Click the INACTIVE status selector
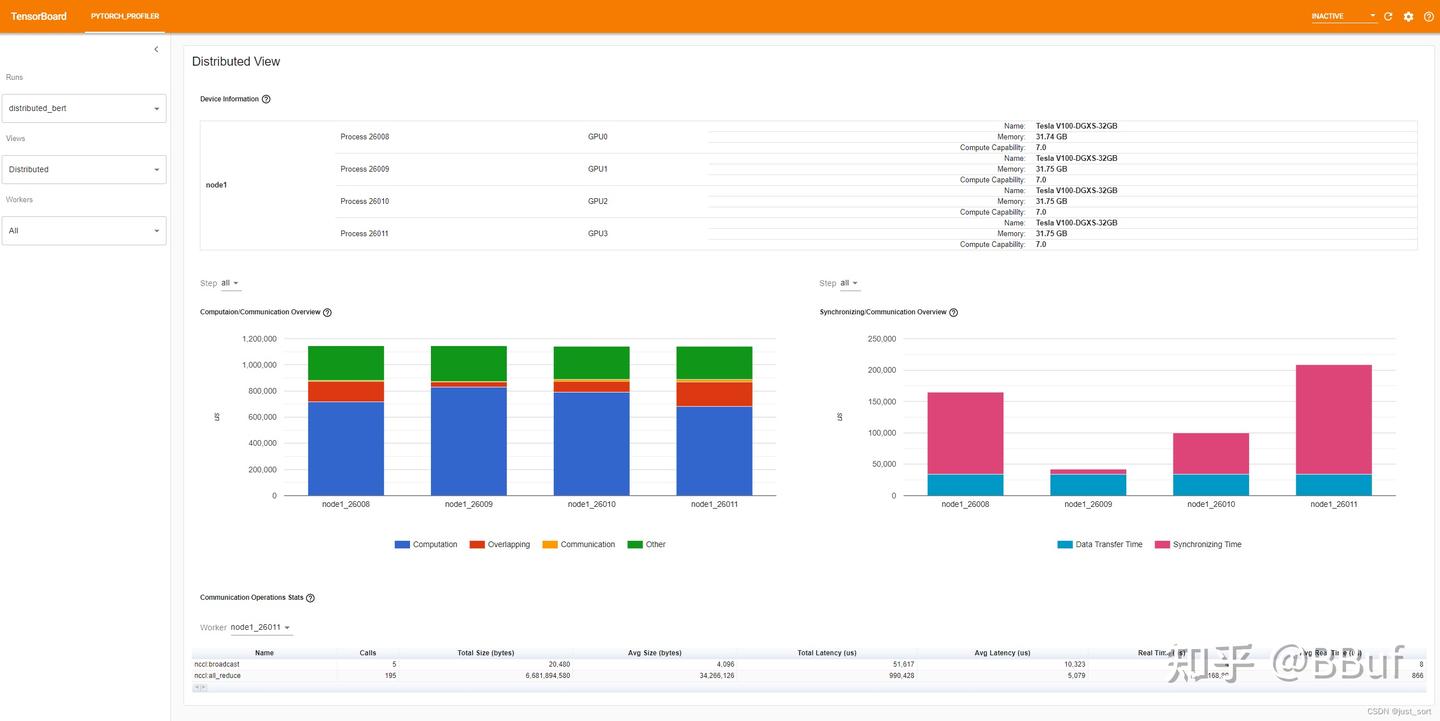This screenshot has height=721, width=1440. [x=1340, y=16]
